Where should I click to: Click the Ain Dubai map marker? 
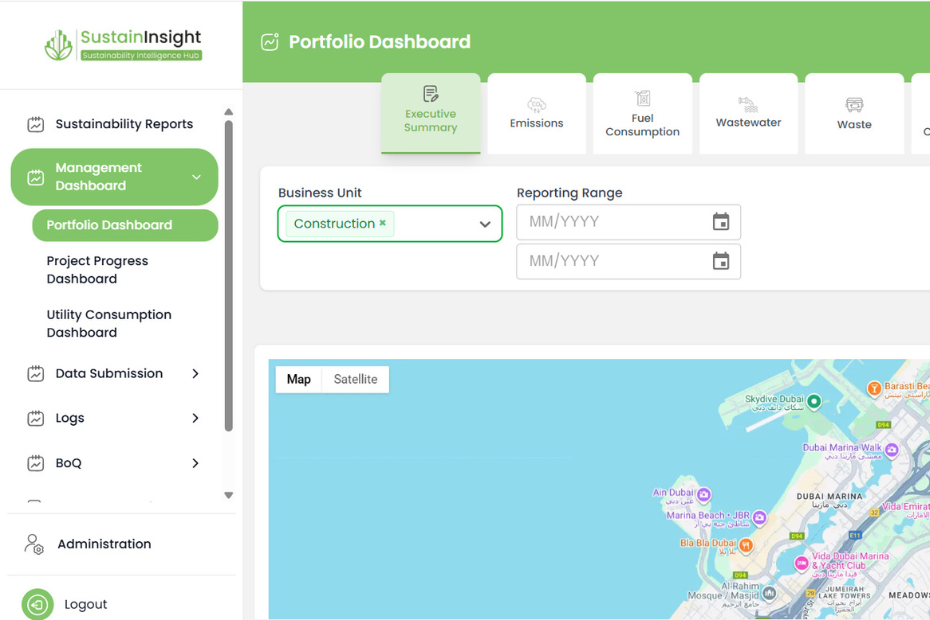point(704,494)
